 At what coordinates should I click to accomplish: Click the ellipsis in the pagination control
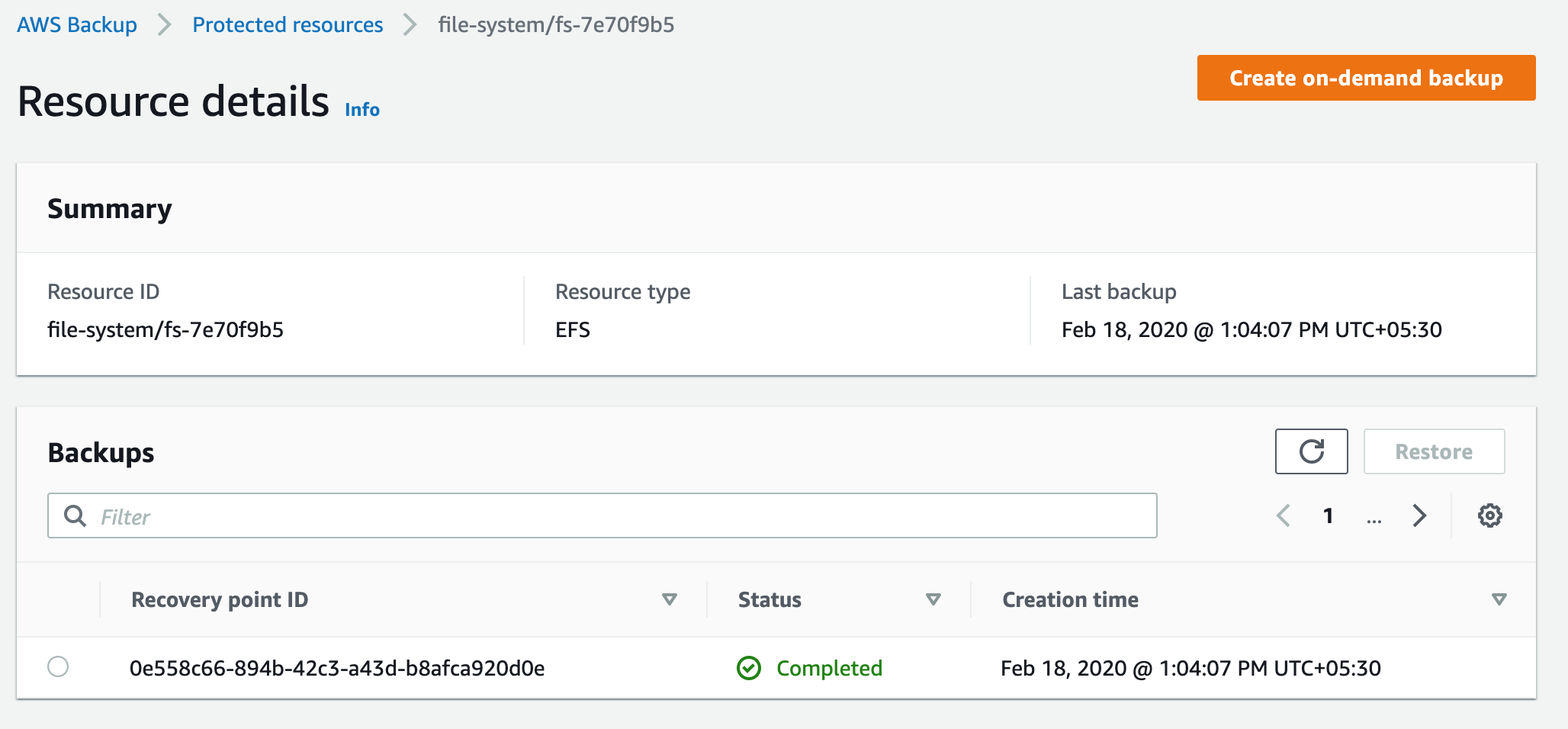pyautogui.click(x=1374, y=519)
